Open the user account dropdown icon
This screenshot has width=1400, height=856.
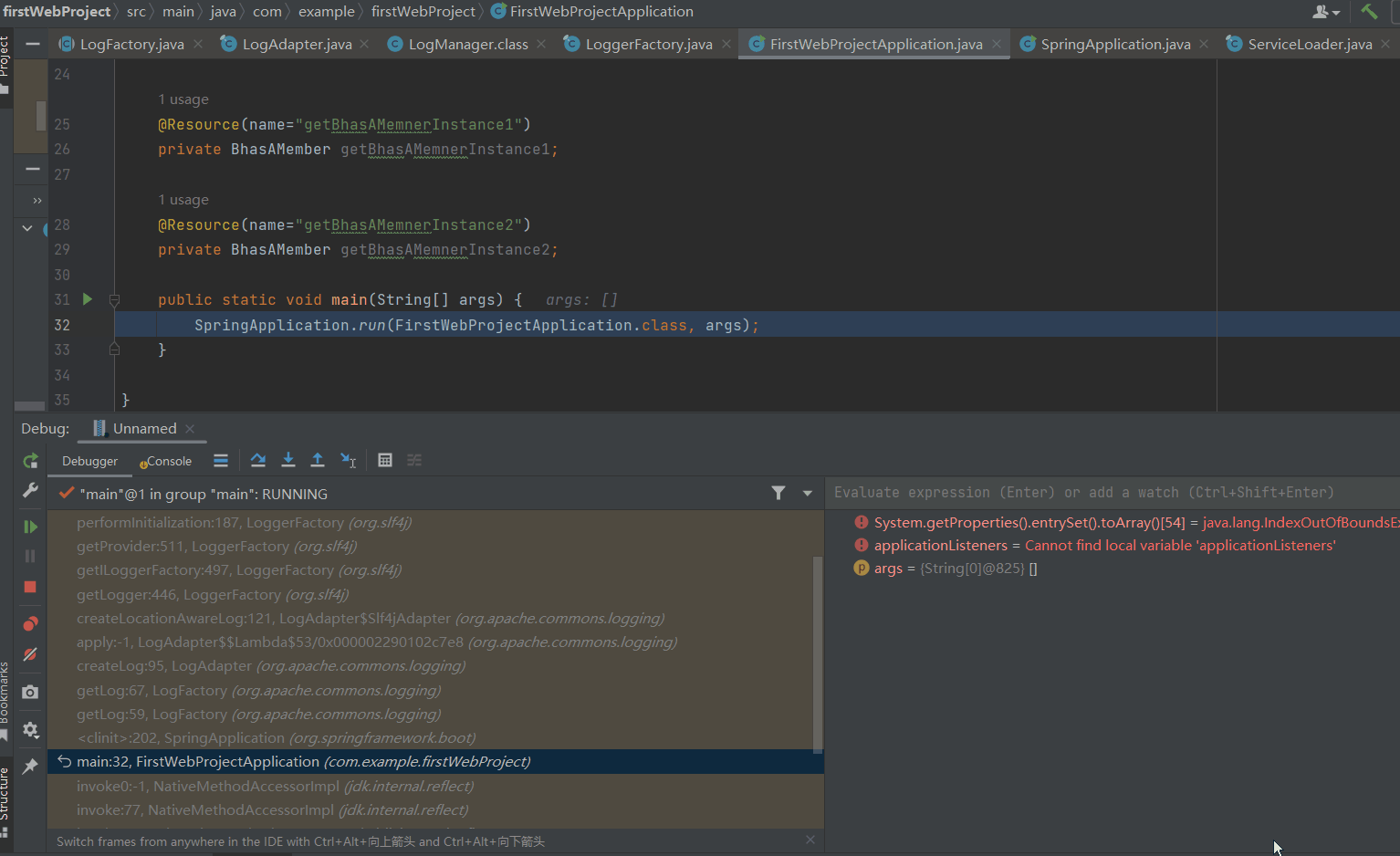pos(1326,12)
